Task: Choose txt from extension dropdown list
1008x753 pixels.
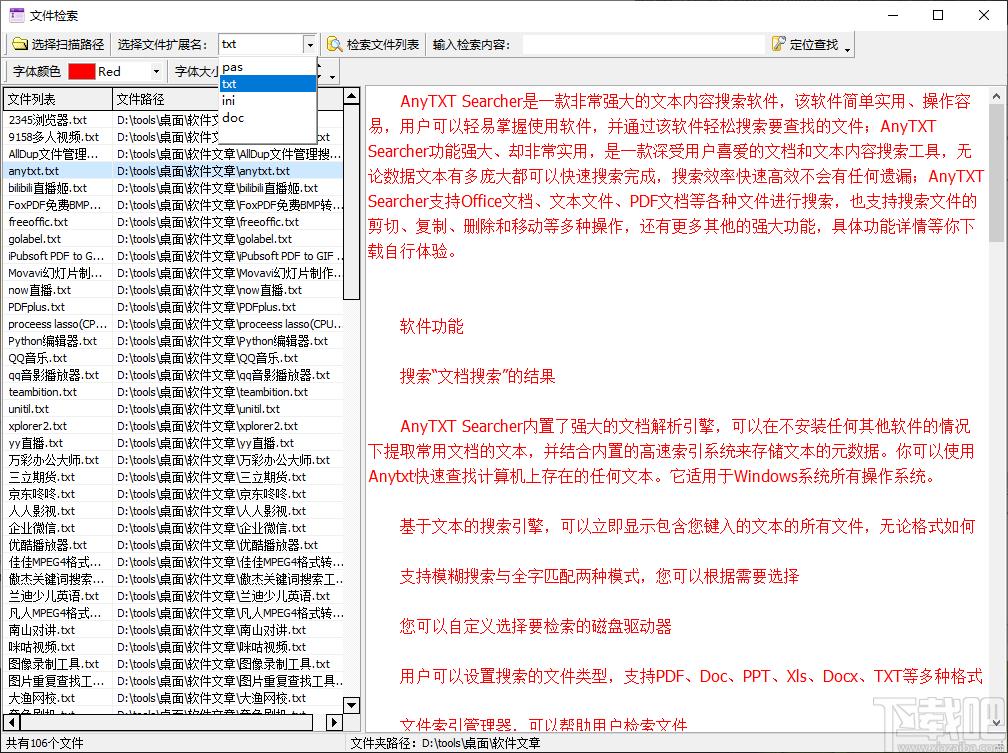Action: (267, 84)
